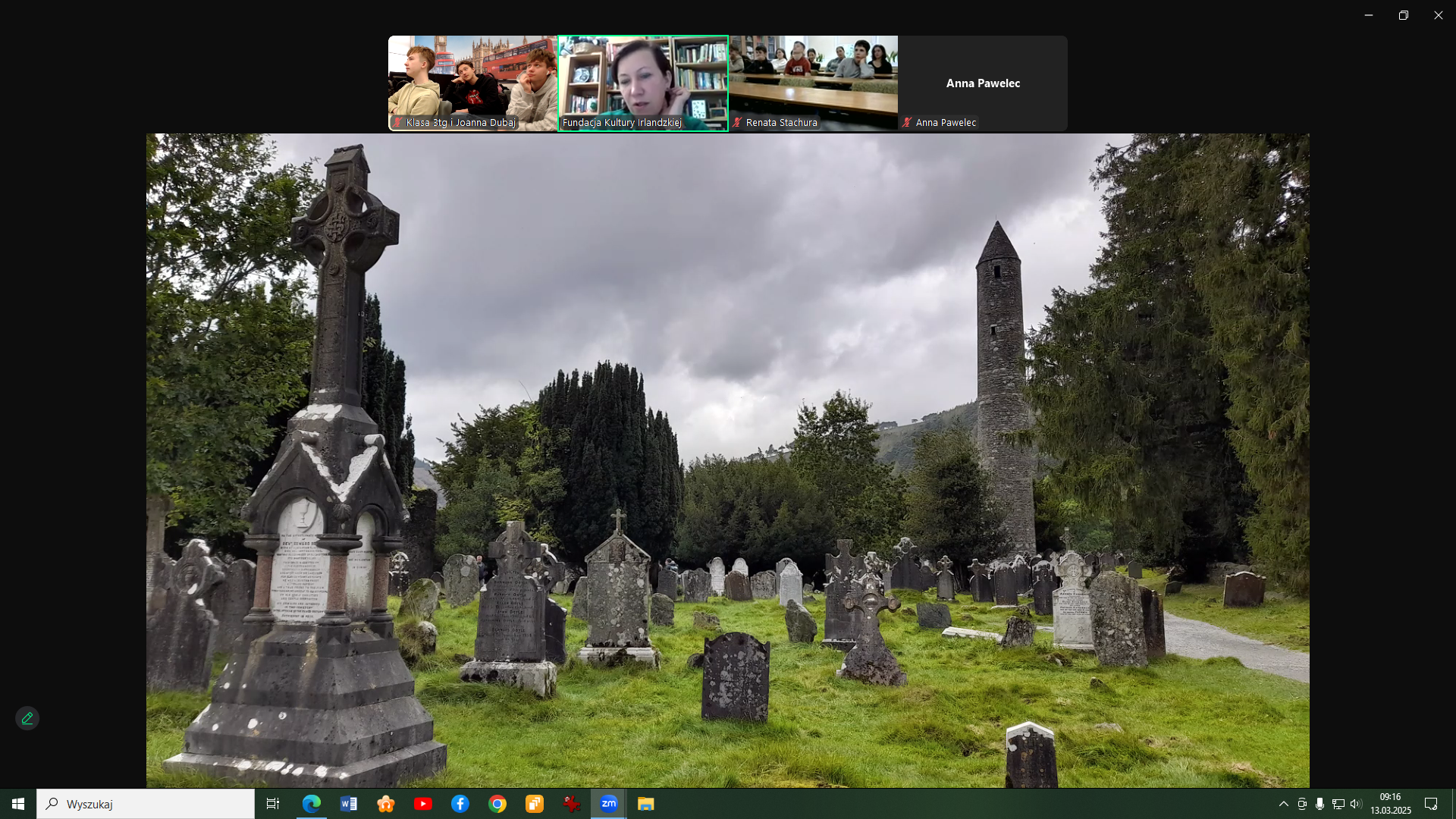Launch Google Chrome from the taskbar
Viewport: 1456px width, 819px height.
[x=497, y=804]
